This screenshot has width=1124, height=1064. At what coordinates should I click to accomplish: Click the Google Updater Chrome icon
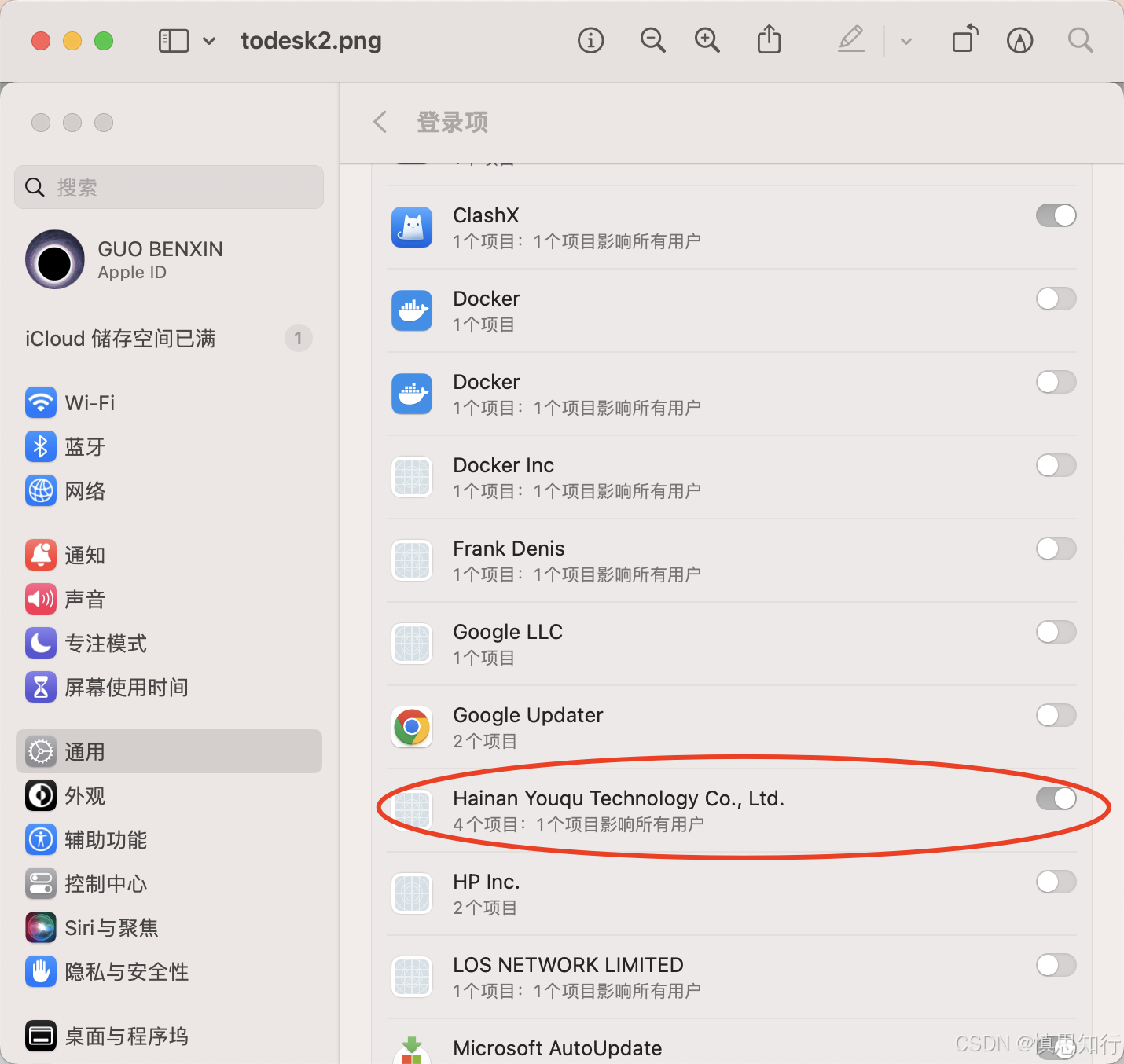412,727
